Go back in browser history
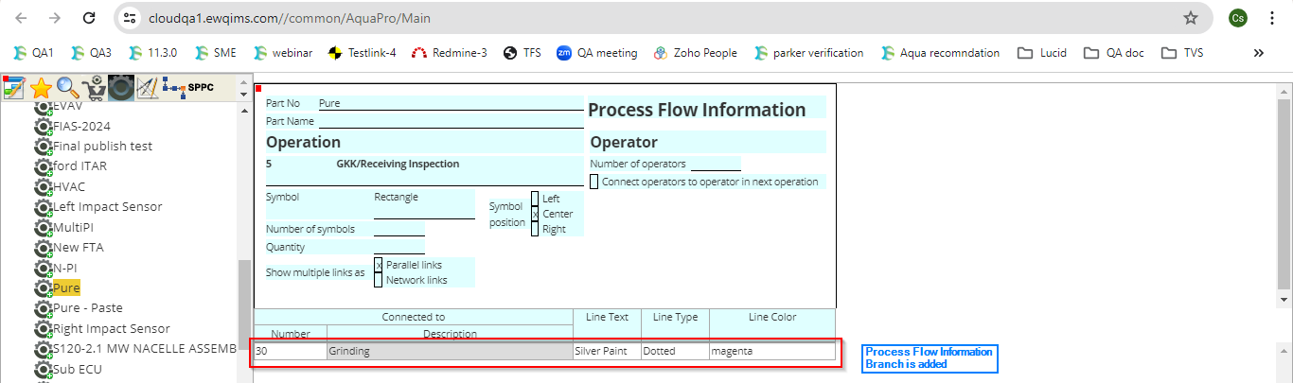This screenshot has height=384, width=1293. (x=21, y=18)
